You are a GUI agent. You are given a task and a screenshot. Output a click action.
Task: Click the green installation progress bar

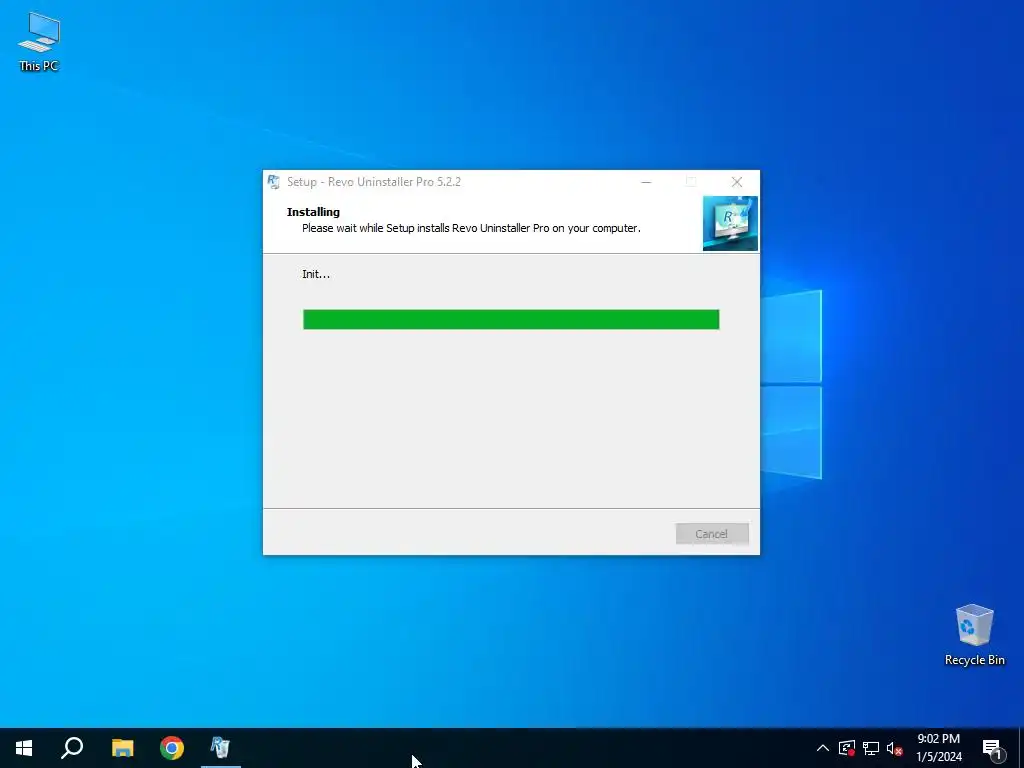point(511,319)
